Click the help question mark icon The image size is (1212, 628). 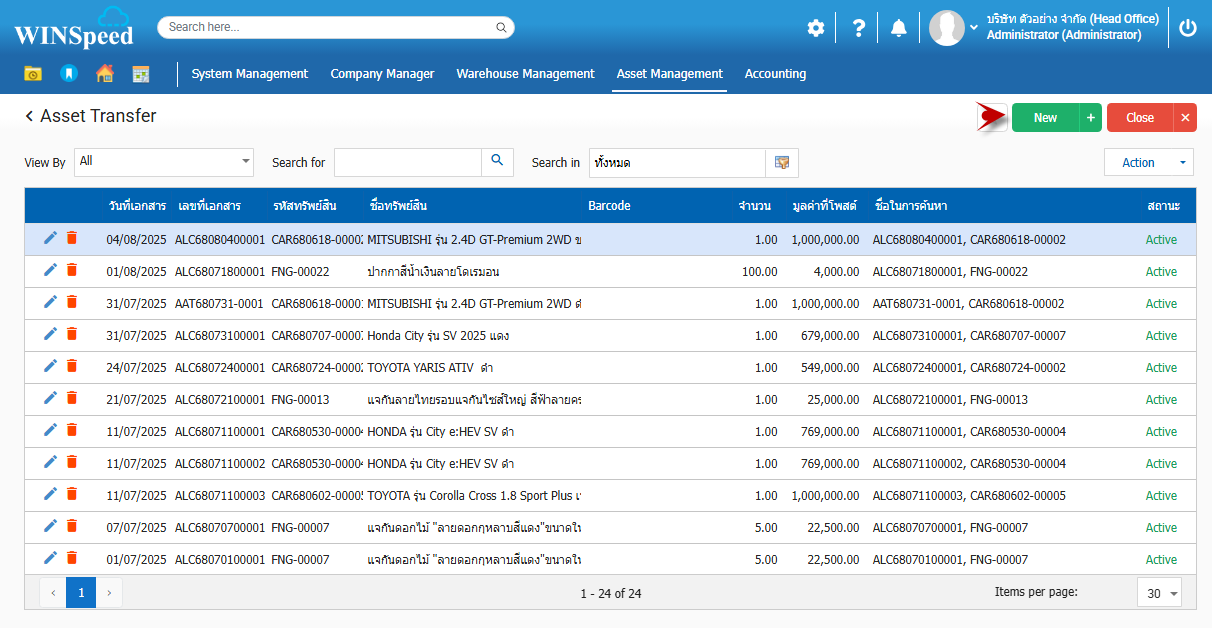(858, 28)
